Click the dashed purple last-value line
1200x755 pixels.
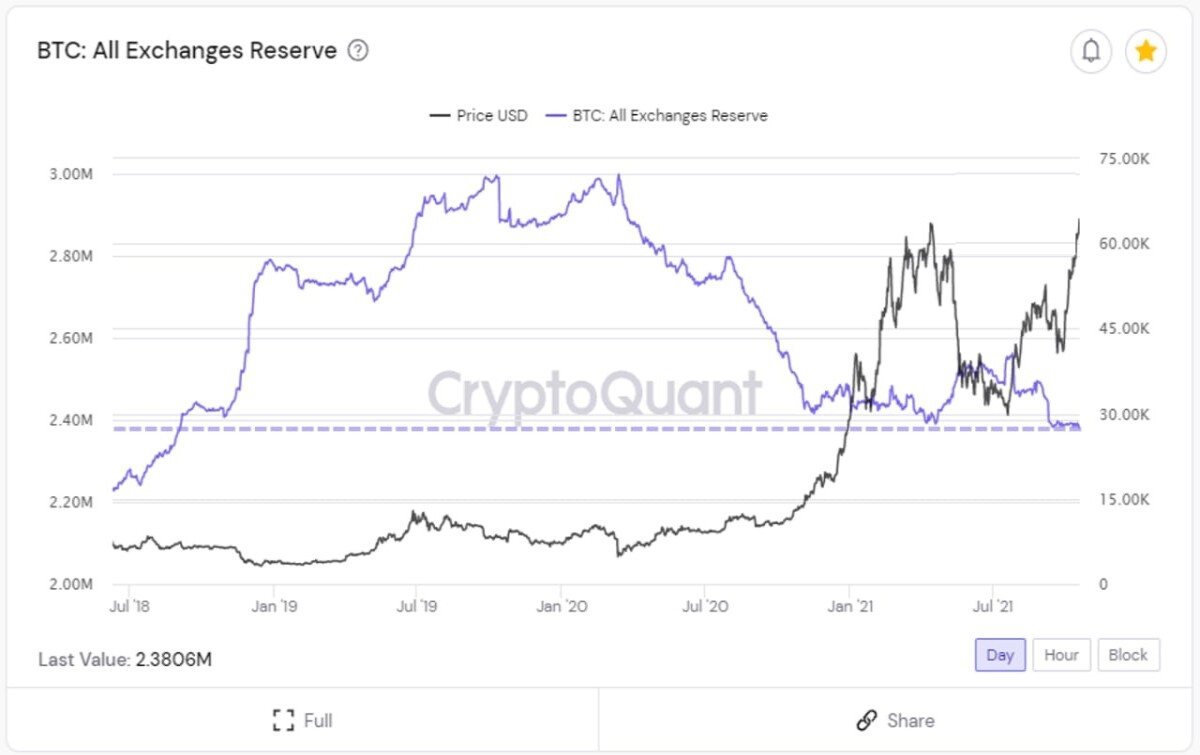click(x=597, y=429)
